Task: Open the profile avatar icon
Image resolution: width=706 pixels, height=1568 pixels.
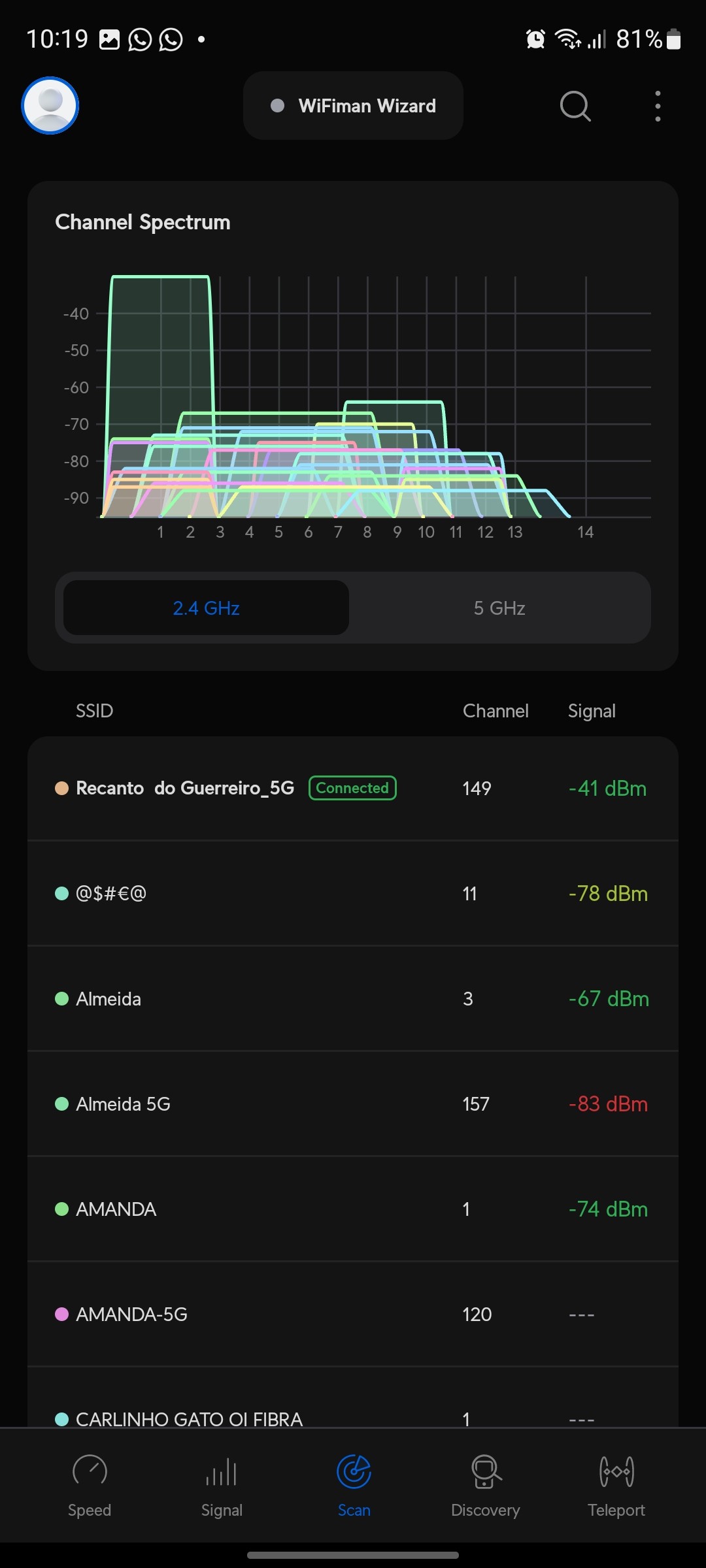Action: point(50,106)
